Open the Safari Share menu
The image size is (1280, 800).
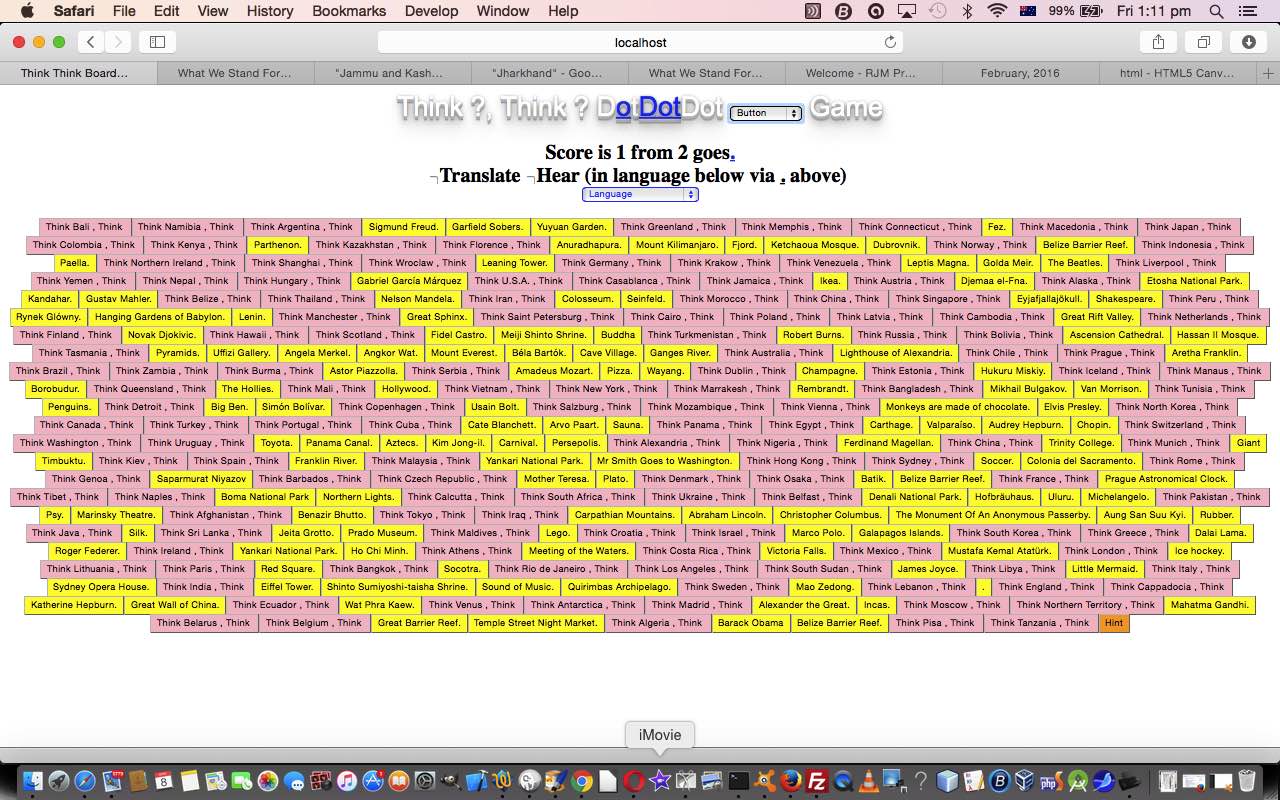point(1158,42)
